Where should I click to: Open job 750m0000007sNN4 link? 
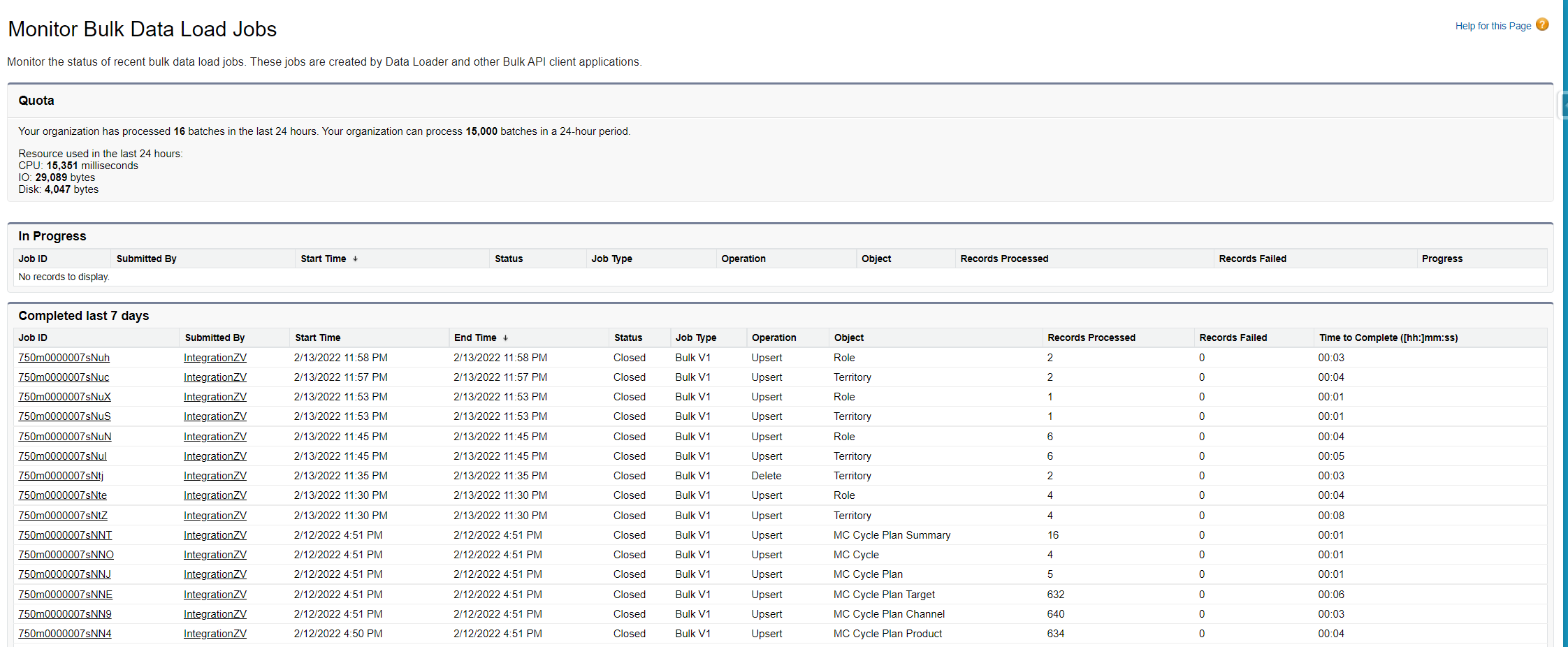65,634
